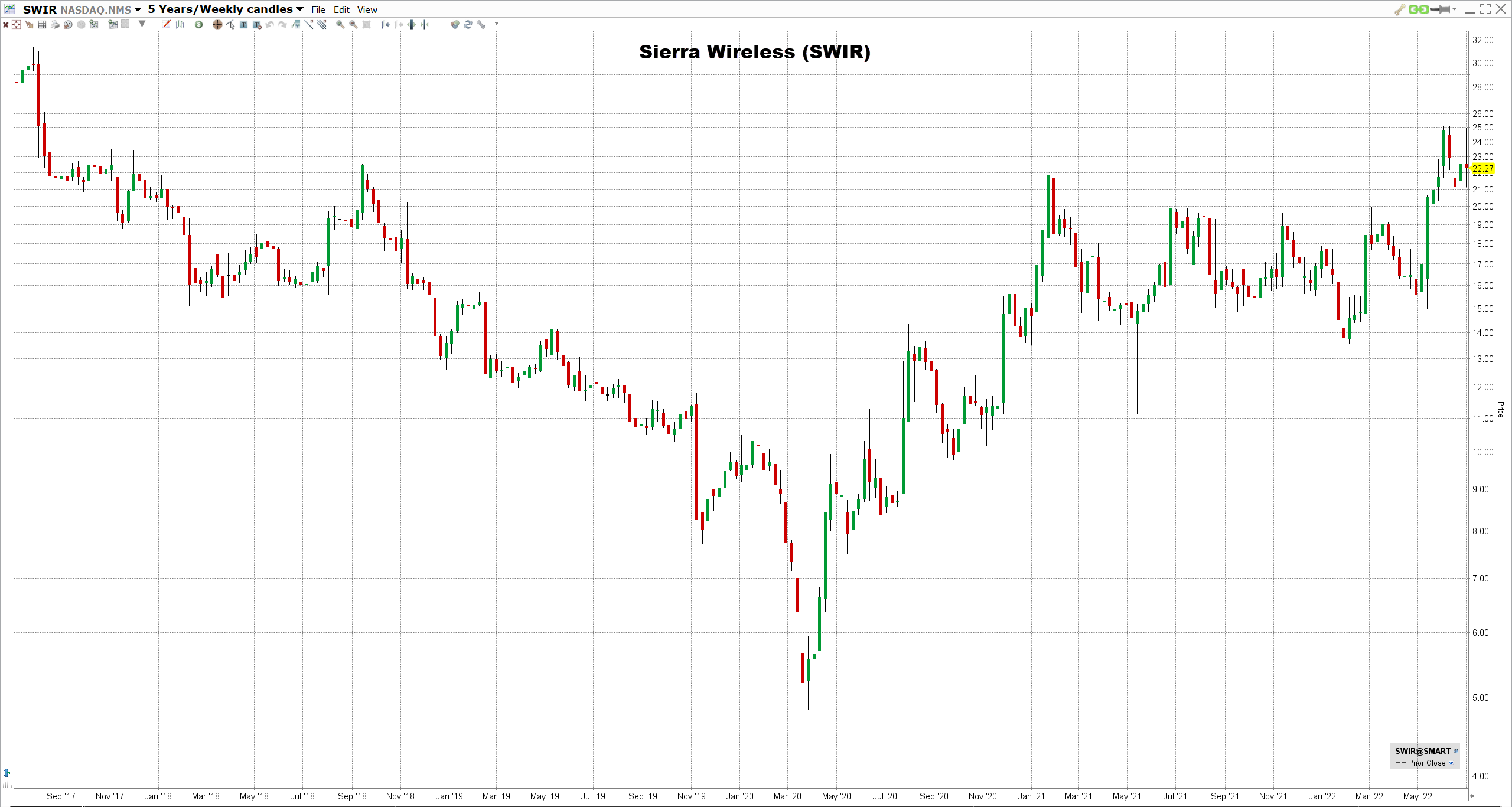Click the grid table icon in toolbar
1512x807 pixels.
[42, 24]
